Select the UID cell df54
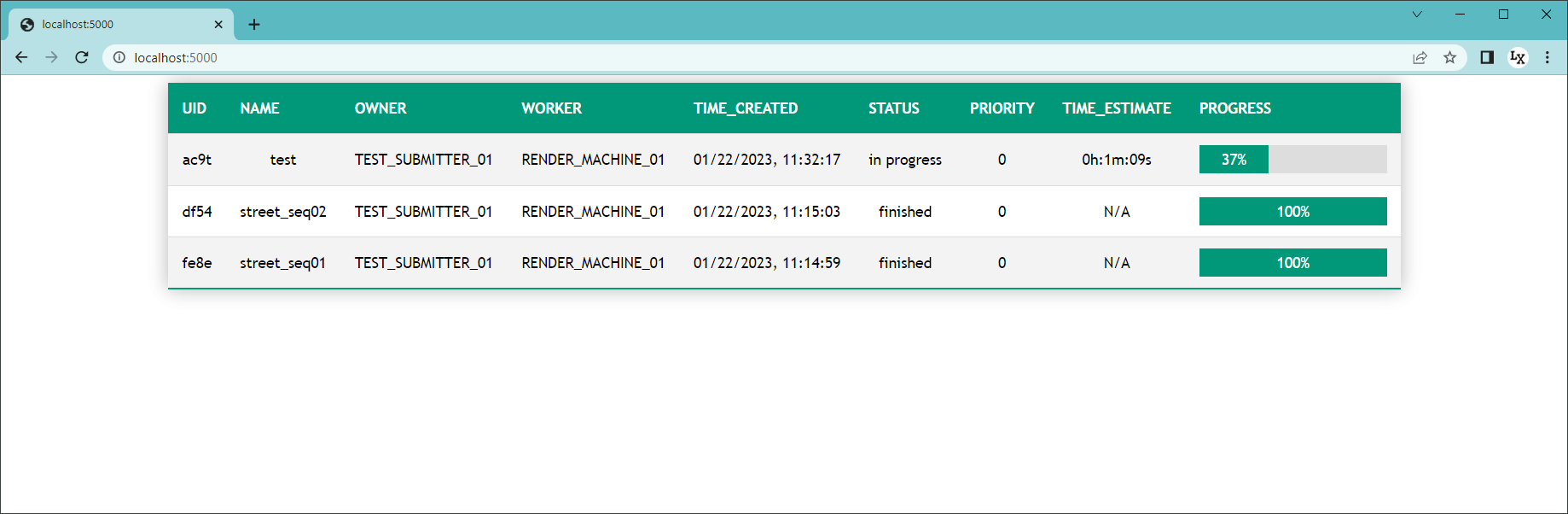Viewport: 1568px width, 514px height. pyautogui.click(x=197, y=212)
